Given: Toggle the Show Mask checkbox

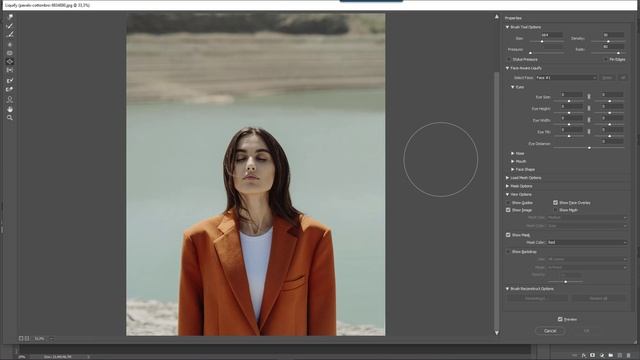Looking at the screenshot, I should pos(508,235).
